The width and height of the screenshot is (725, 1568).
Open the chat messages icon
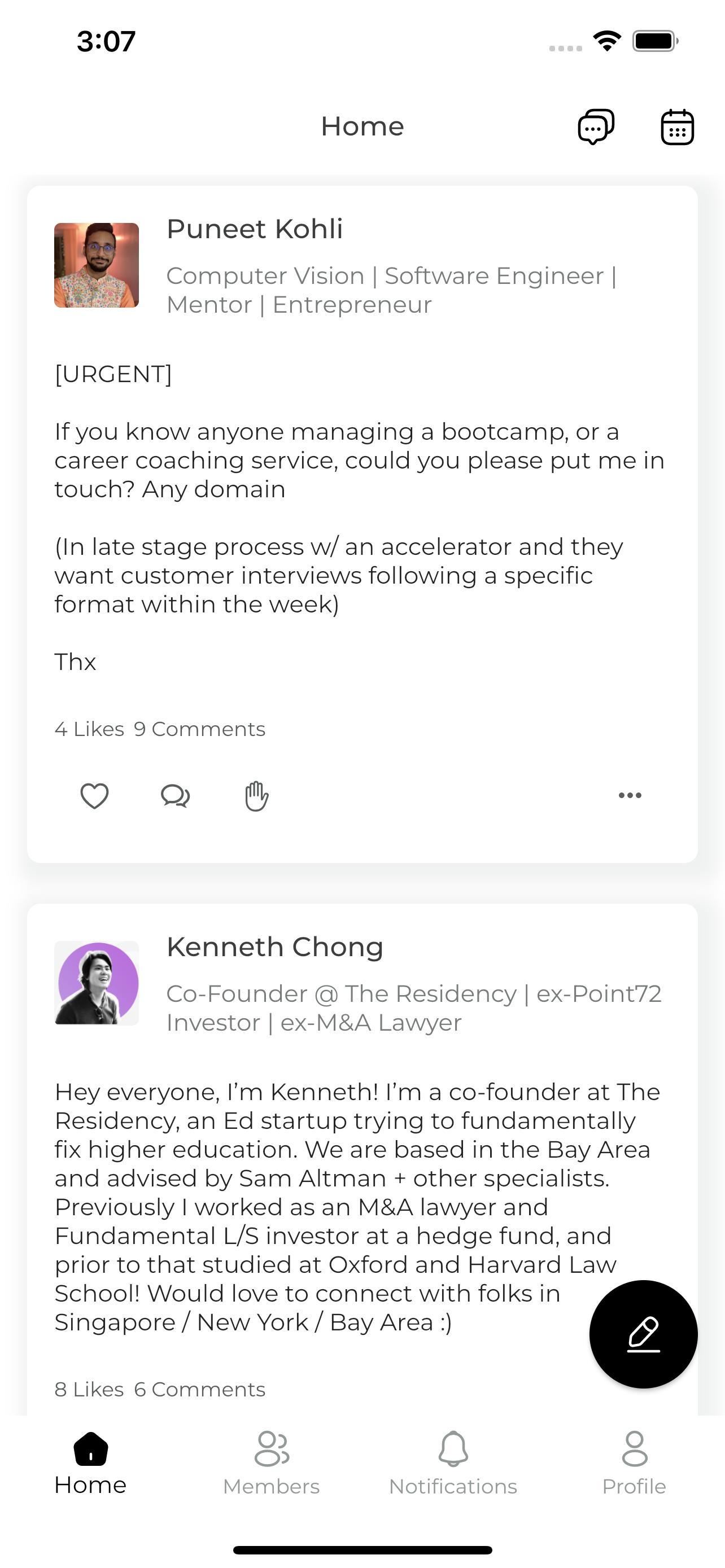point(595,126)
